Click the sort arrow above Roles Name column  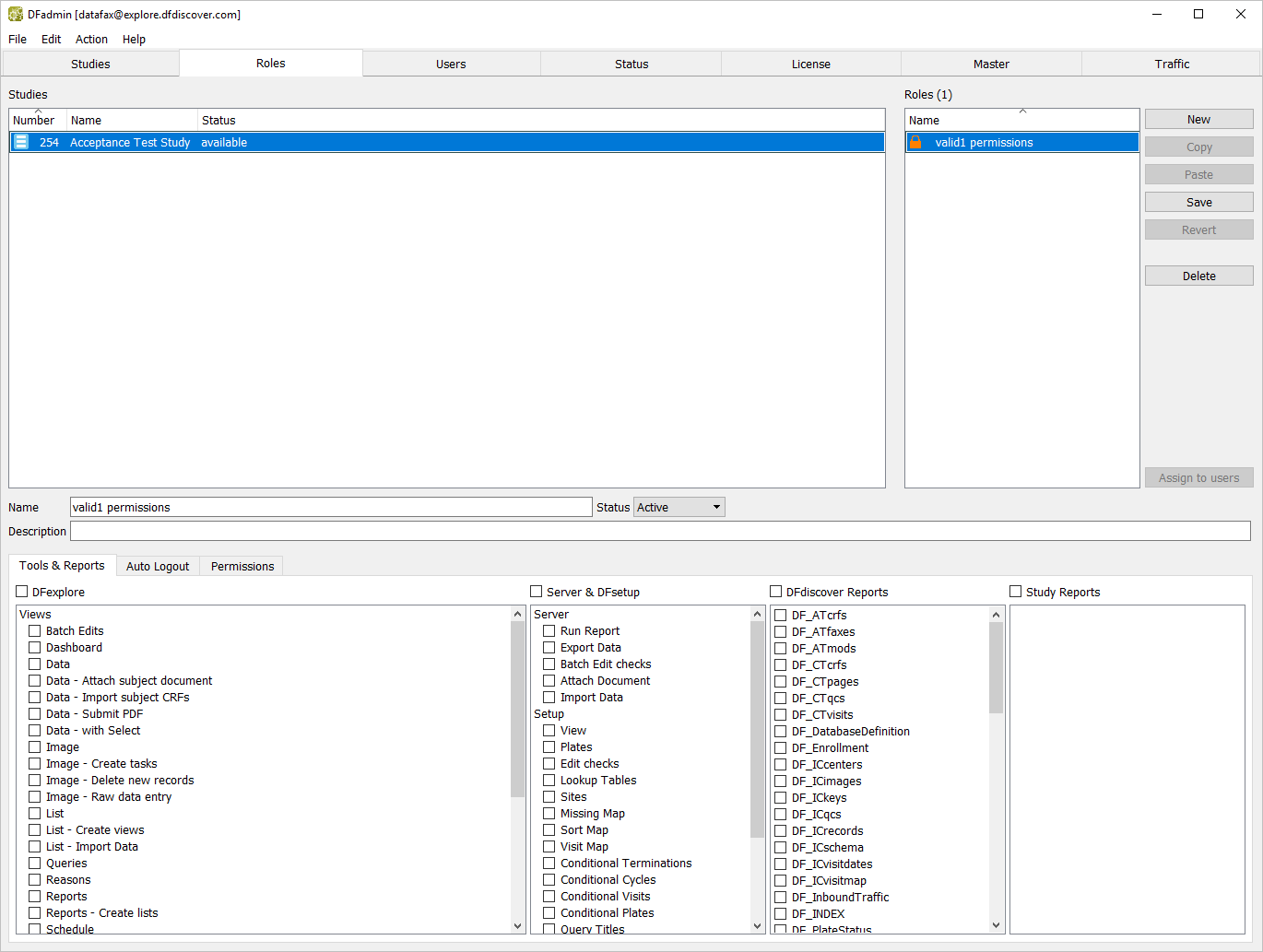click(1022, 112)
